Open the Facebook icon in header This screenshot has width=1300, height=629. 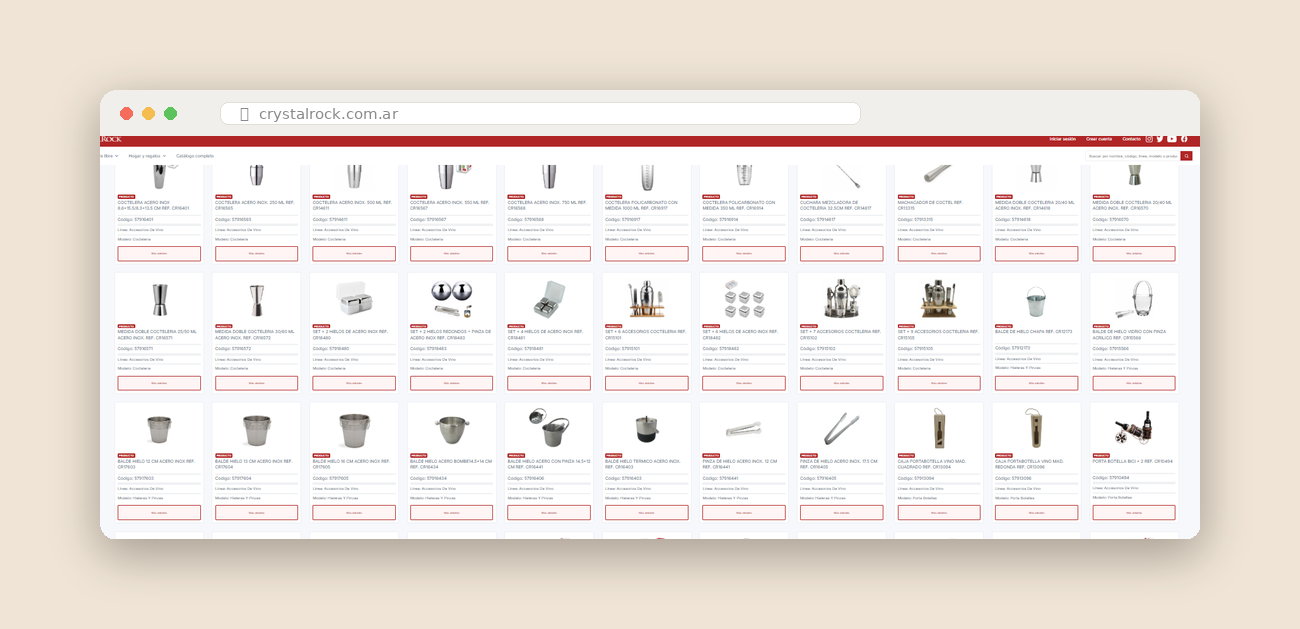(1184, 139)
